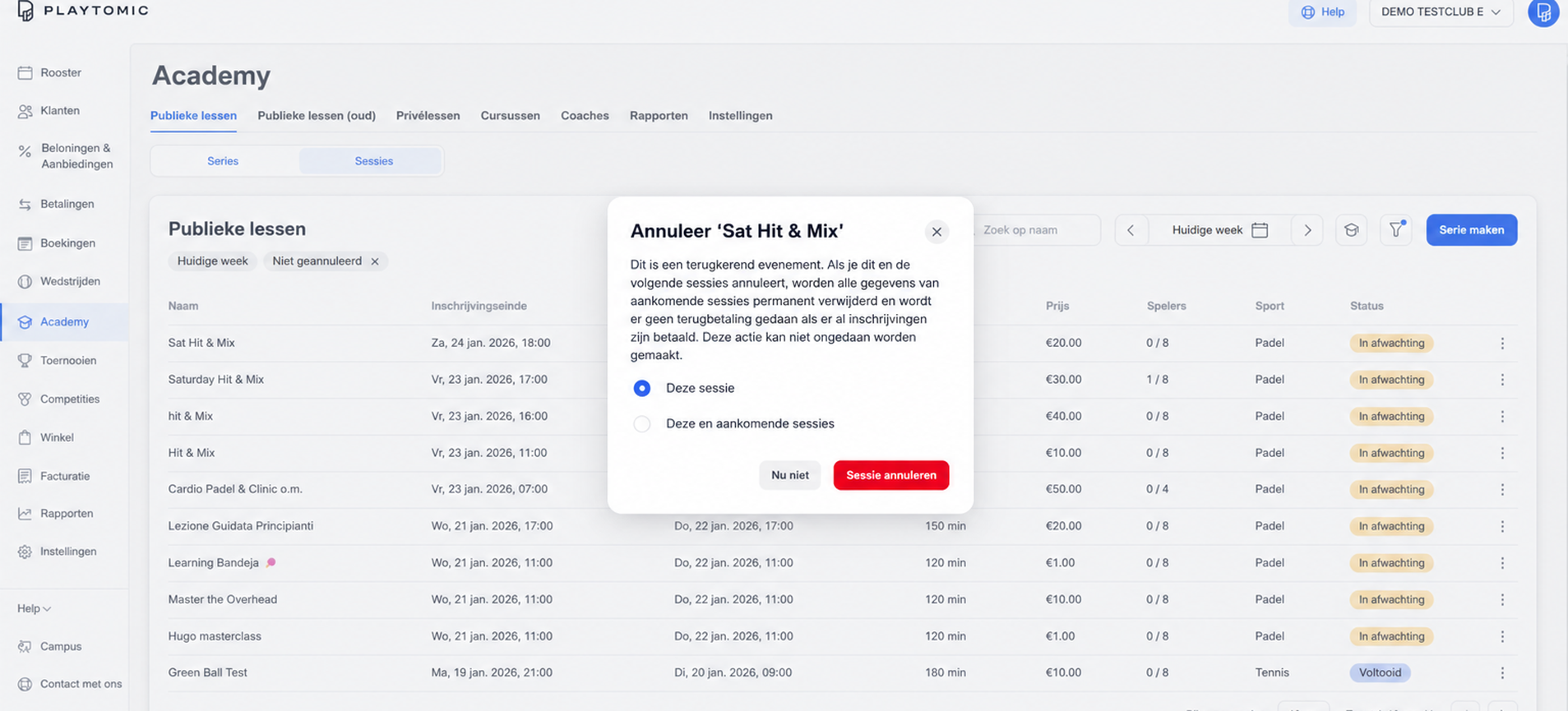Image resolution: width=1568 pixels, height=711 pixels.
Task: Click the filter funnel icon
Action: pyautogui.click(x=1396, y=230)
